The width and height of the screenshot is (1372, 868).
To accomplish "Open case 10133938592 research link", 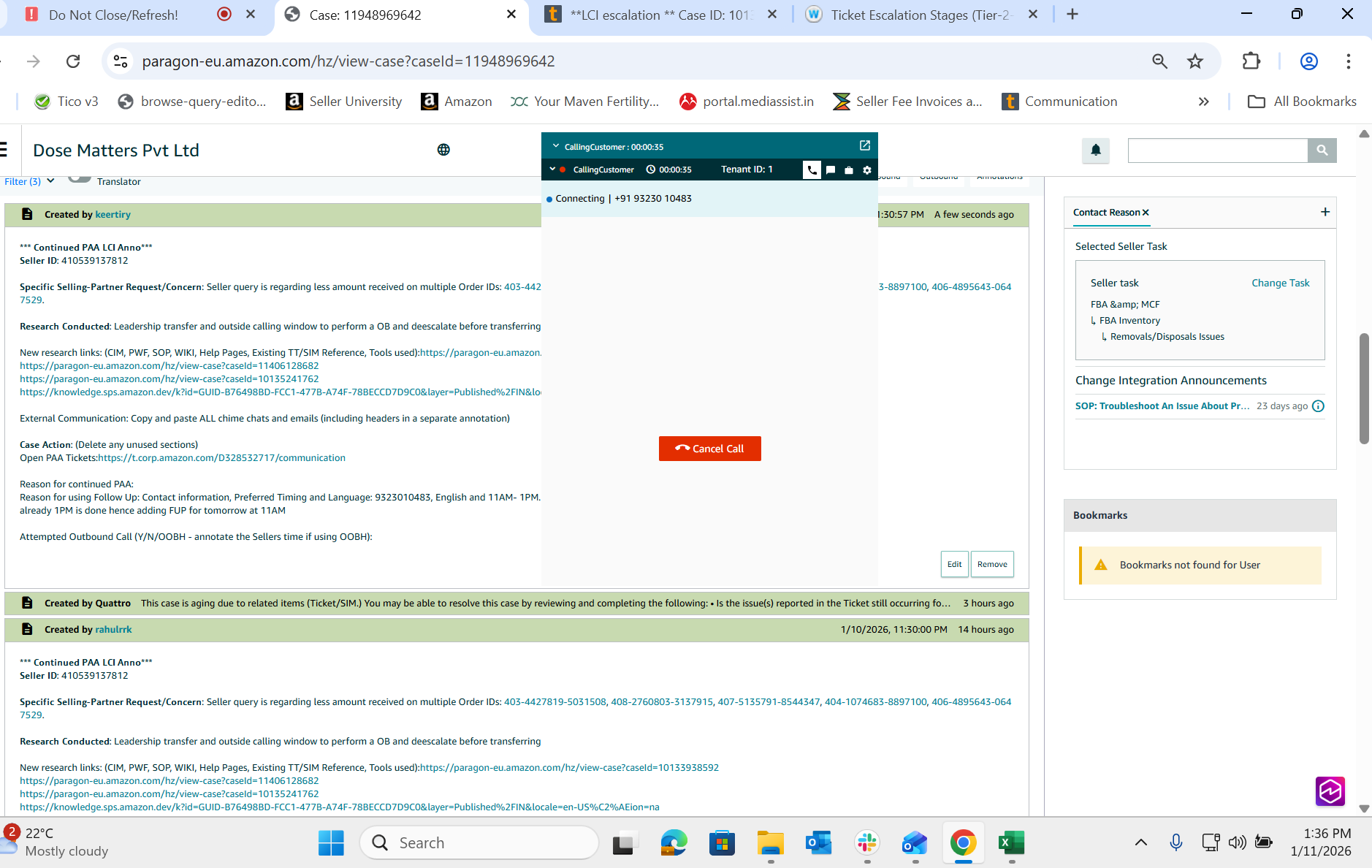I will 569,768.
